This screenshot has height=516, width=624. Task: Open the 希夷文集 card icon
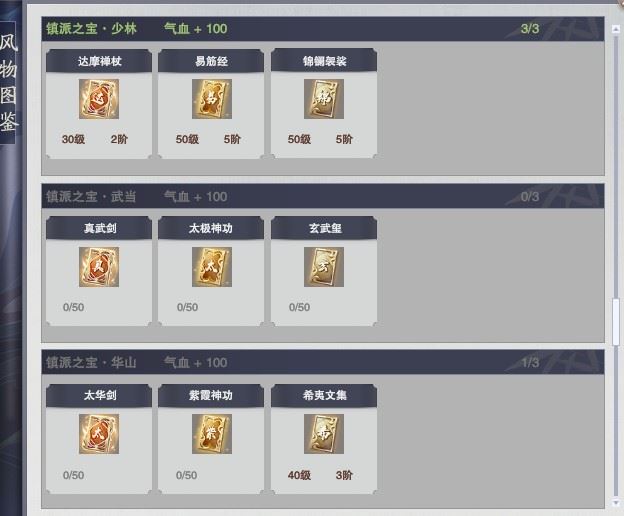[x=324, y=434]
